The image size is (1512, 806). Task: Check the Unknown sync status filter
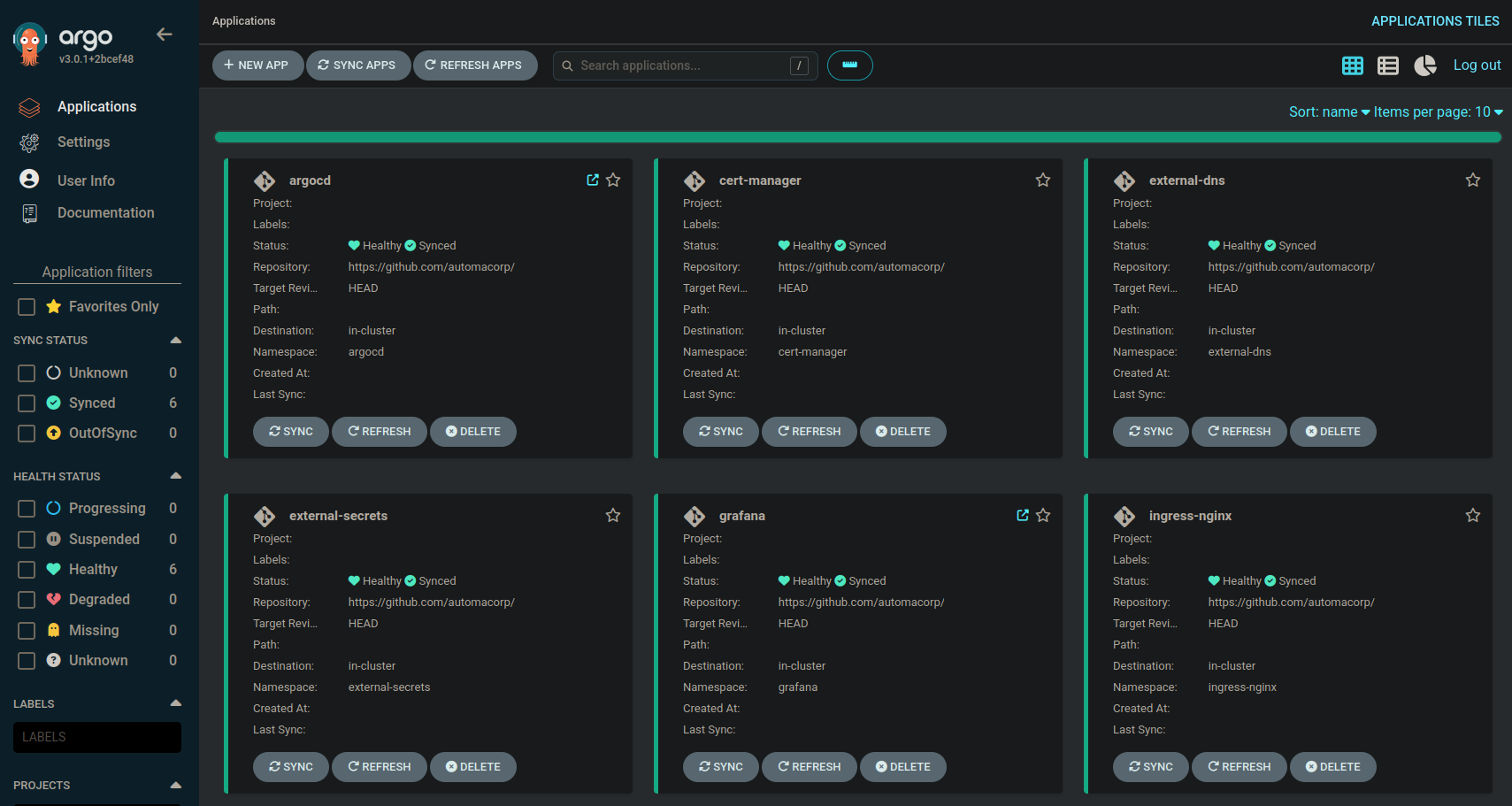point(27,373)
